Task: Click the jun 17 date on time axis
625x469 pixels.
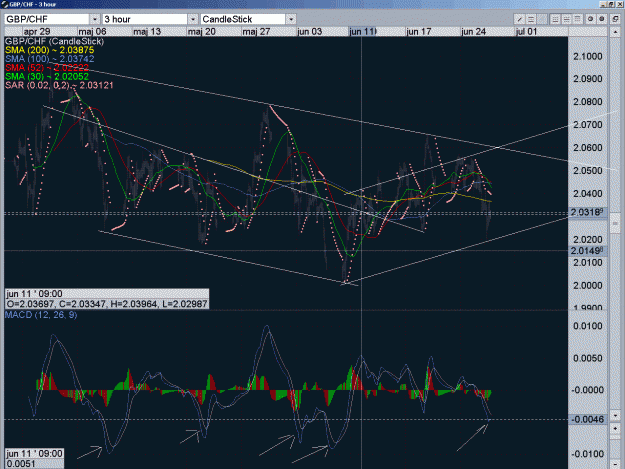Action: 419,31
